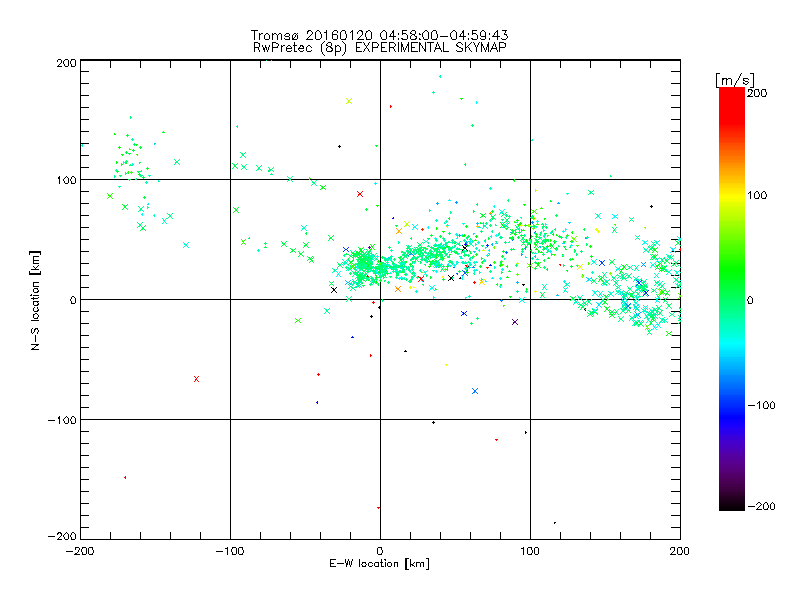Click the '100' tick label on the colorbar
This screenshot has height=600, width=800.
pos(757,195)
